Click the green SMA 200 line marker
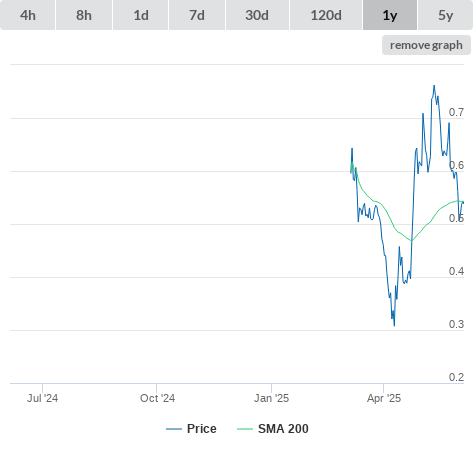Viewport: 474px width, 455px height. 245,429
